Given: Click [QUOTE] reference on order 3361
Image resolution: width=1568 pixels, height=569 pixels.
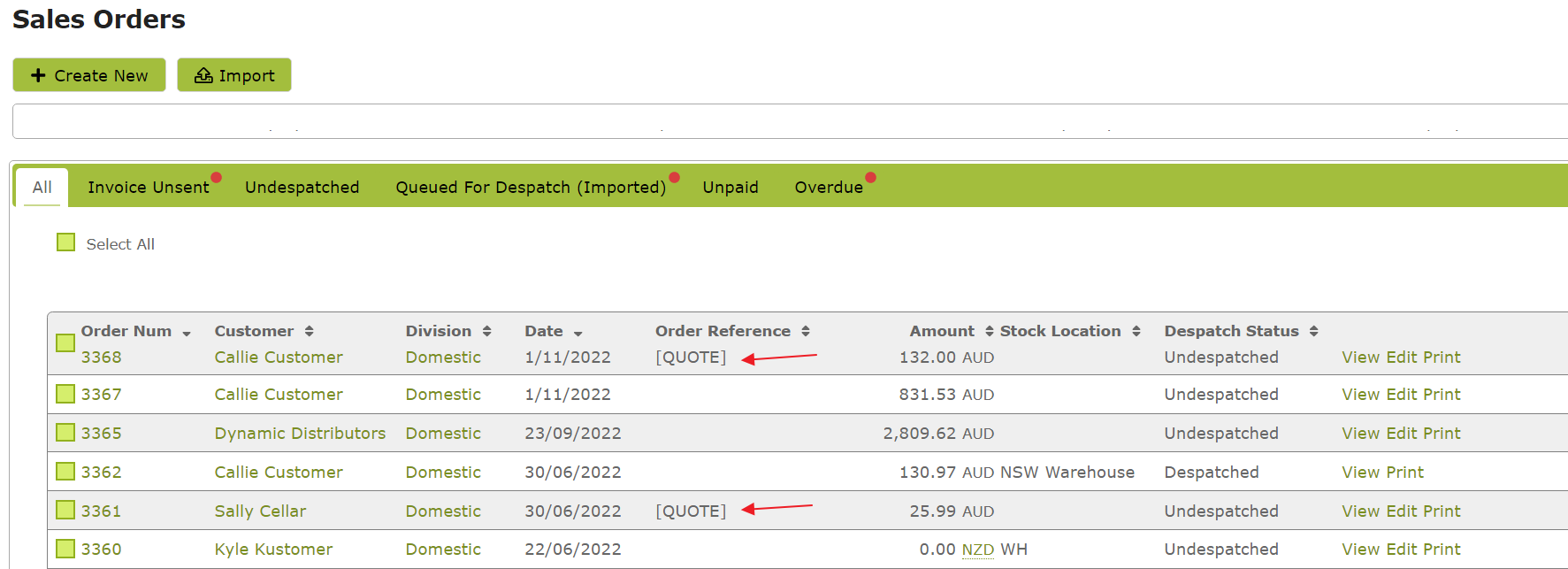Looking at the screenshot, I should tap(691, 511).
